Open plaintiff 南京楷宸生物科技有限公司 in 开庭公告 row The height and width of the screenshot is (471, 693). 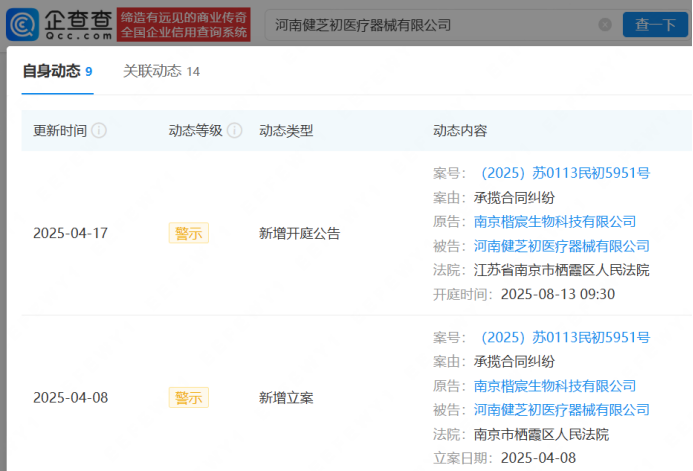click(x=554, y=221)
